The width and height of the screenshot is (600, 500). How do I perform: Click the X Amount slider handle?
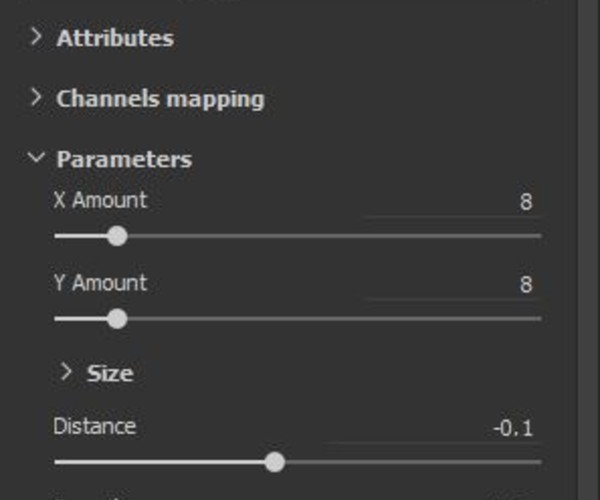coord(117,236)
